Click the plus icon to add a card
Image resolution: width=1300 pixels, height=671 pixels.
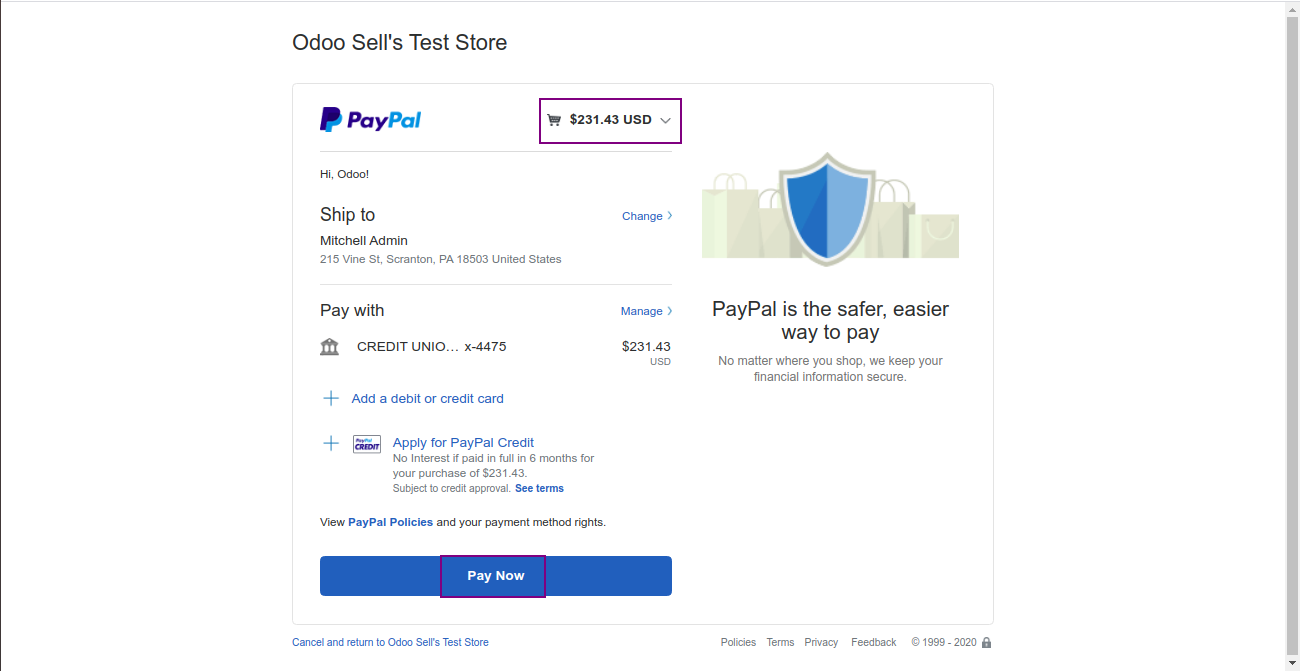[331, 398]
